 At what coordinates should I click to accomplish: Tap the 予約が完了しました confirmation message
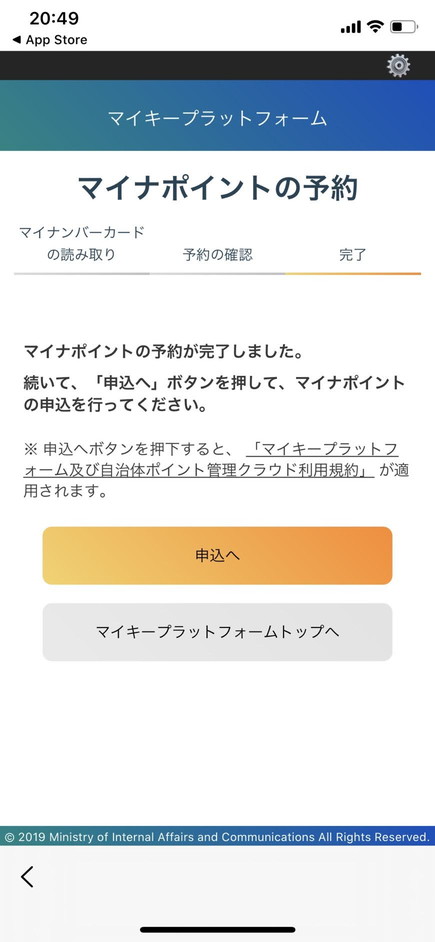[x=162, y=351]
